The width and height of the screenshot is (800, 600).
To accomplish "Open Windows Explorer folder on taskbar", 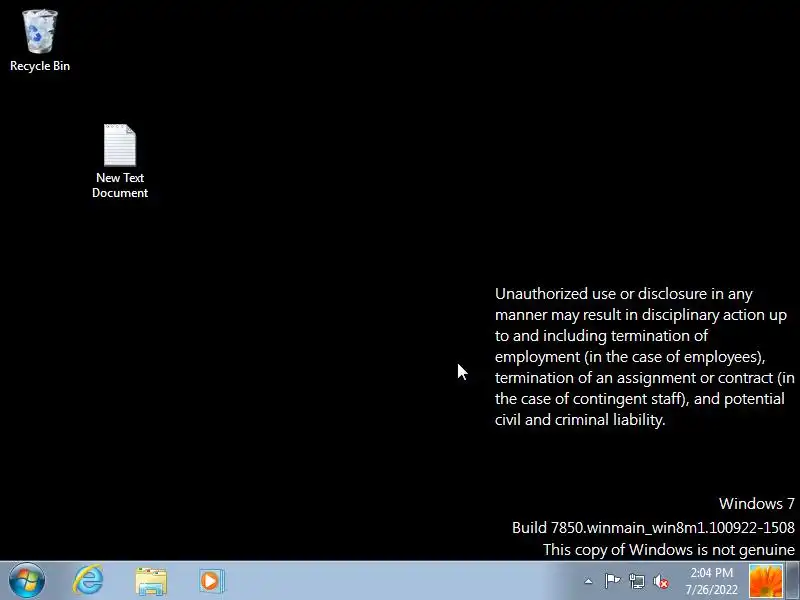I will click(151, 581).
